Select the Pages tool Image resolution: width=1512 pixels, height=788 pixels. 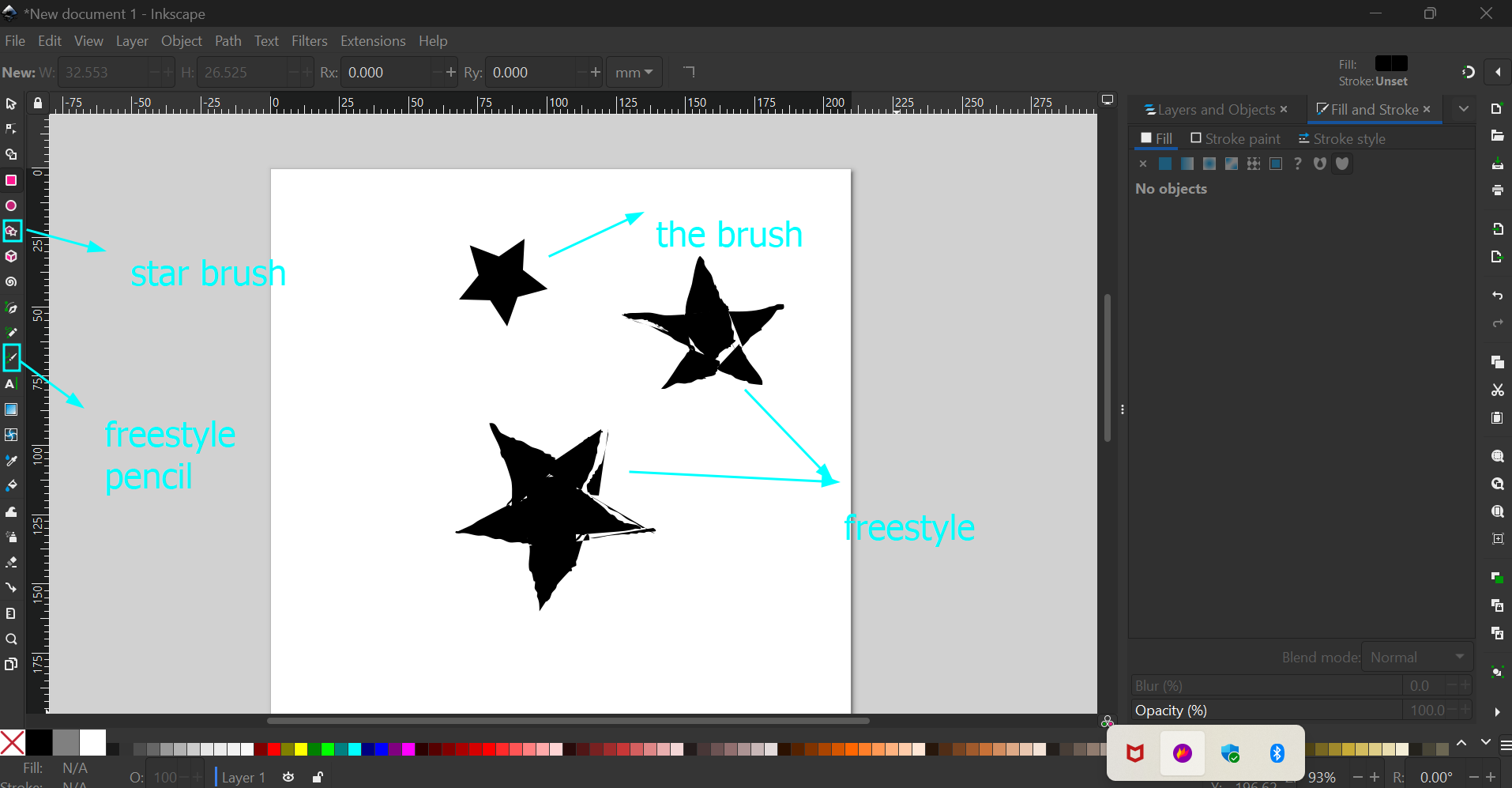(11, 664)
